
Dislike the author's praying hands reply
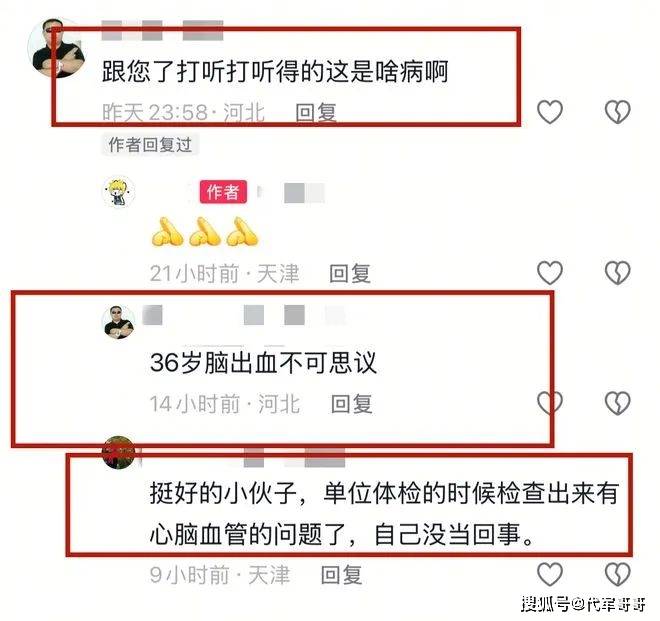pos(617,273)
